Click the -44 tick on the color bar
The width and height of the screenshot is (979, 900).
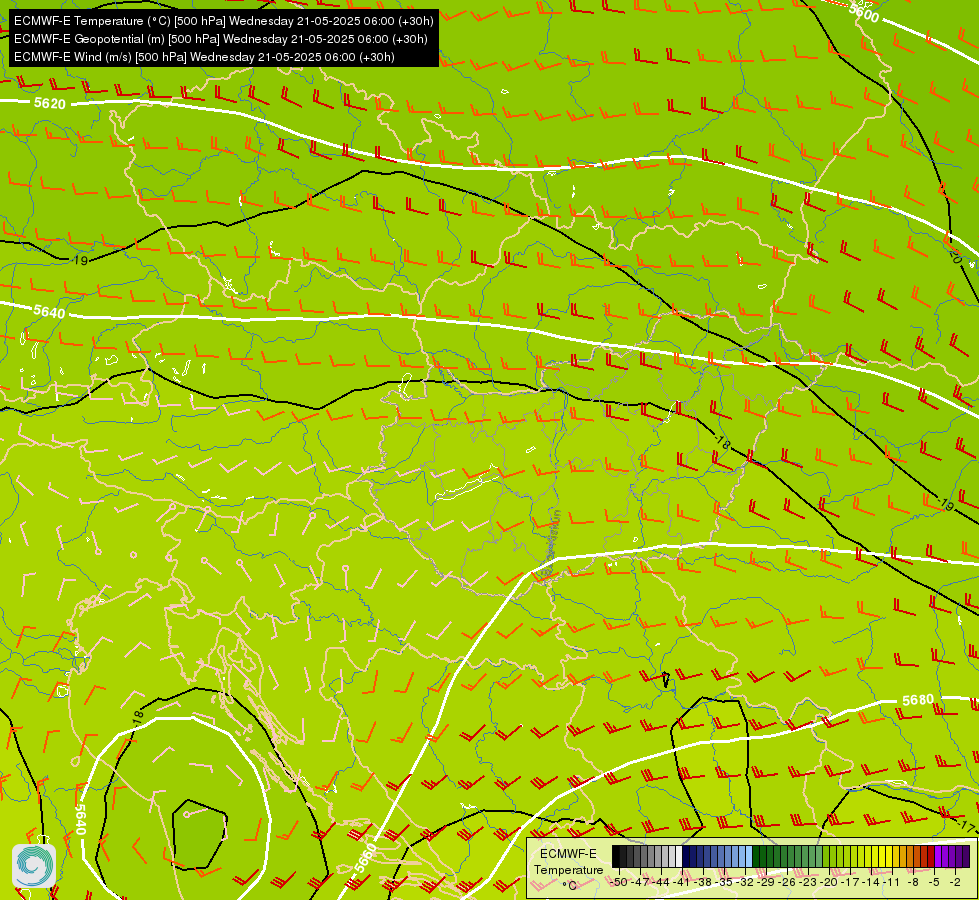tap(662, 882)
